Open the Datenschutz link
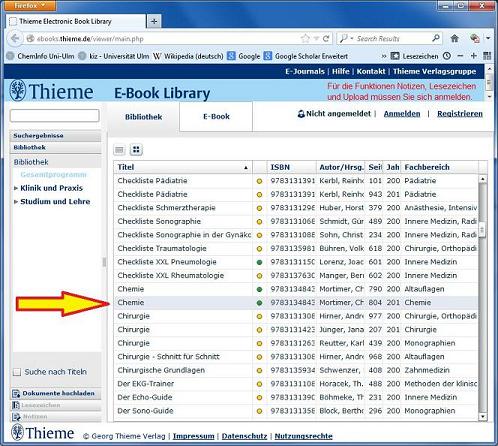 point(244,436)
